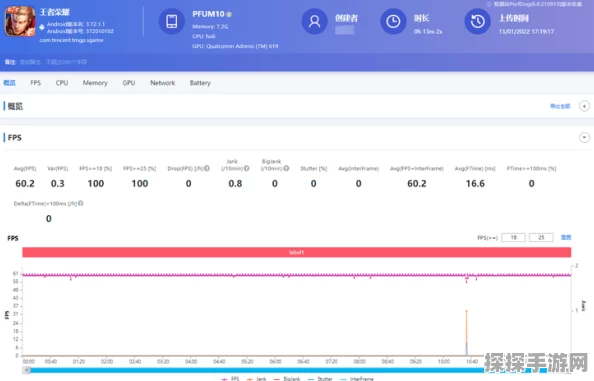Screen dimensions: 594x381
Task: Open the Memory tab
Action: pyautogui.click(x=95, y=83)
